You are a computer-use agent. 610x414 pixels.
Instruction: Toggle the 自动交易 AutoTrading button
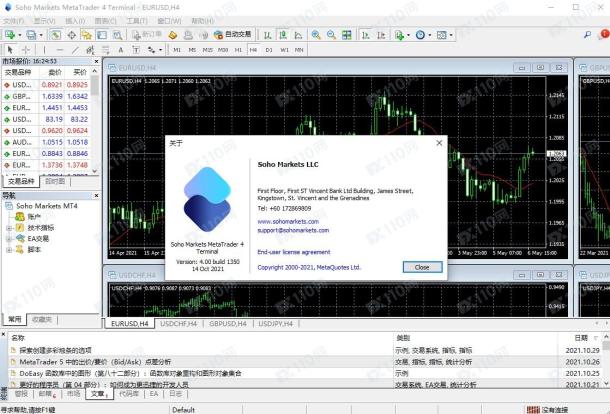(x=233, y=35)
